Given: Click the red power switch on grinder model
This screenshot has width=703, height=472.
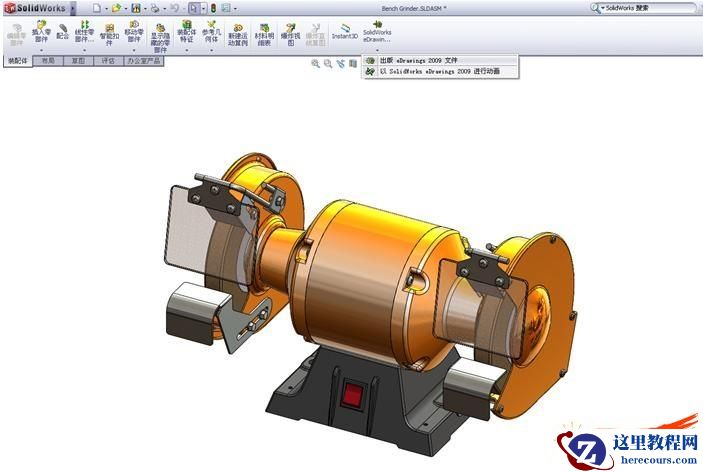Looking at the screenshot, I should coord(353,396).
